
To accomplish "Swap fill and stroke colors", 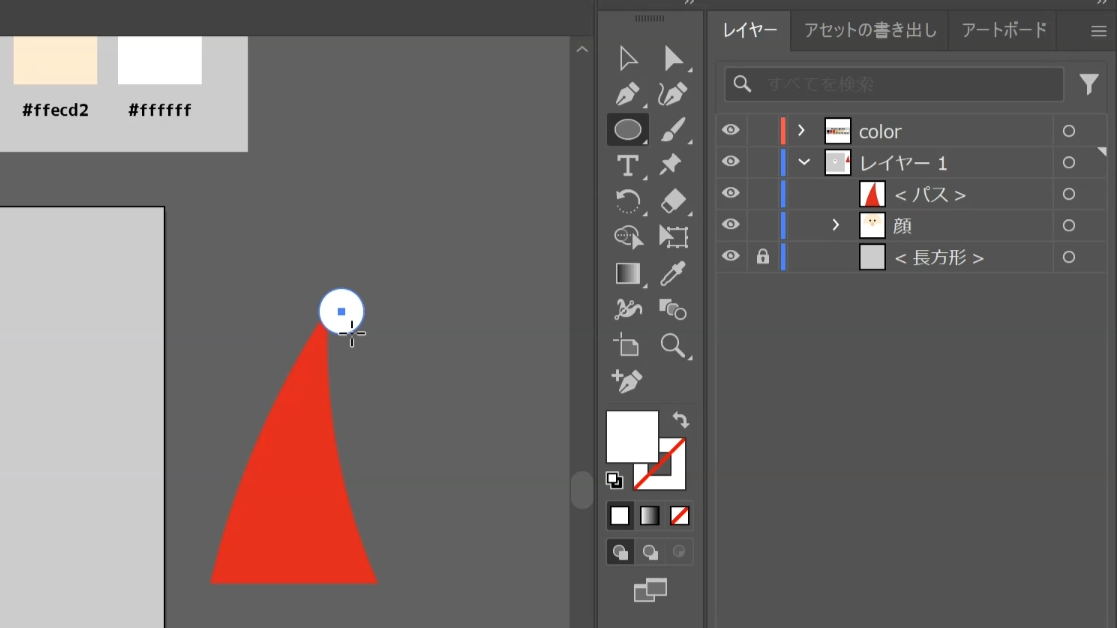I will pos(681,420).
